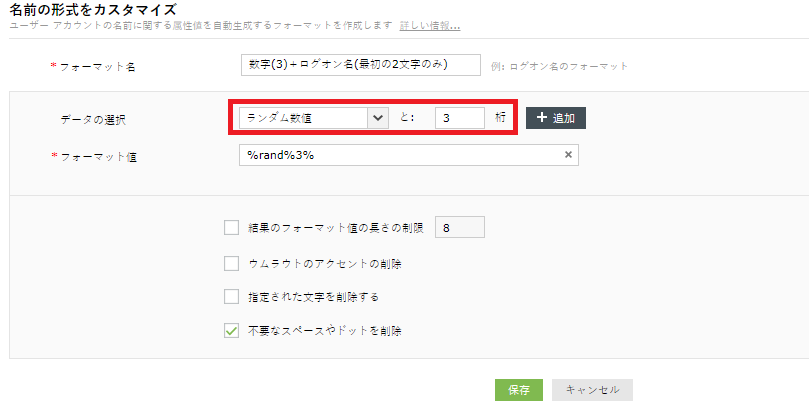Click the 指定された文字を削除する label text
The width and height of the screenshot is (809, 414).
click(313, 297)
